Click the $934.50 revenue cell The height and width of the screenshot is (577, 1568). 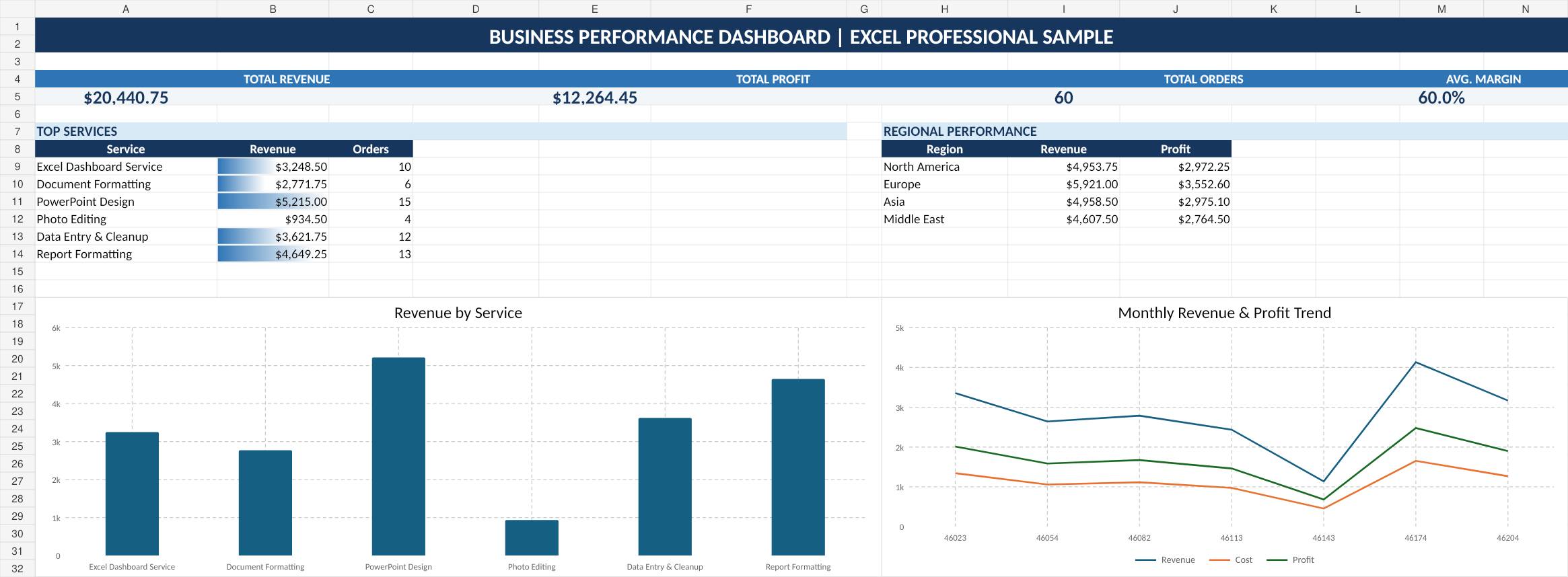tap(273, 219)
